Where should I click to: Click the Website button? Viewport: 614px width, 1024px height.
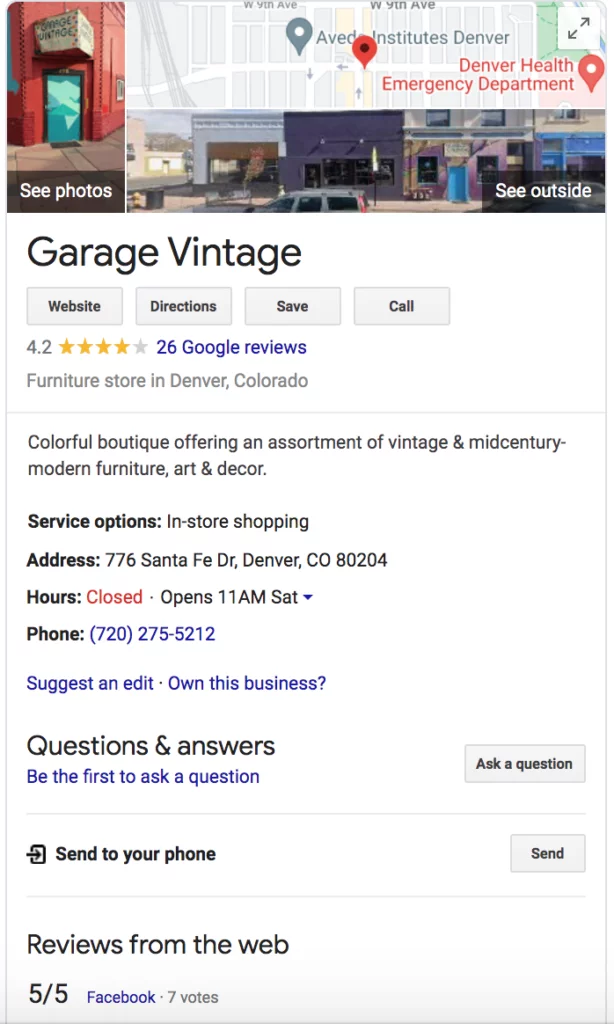pyautogui.click(x=75, y=306)
